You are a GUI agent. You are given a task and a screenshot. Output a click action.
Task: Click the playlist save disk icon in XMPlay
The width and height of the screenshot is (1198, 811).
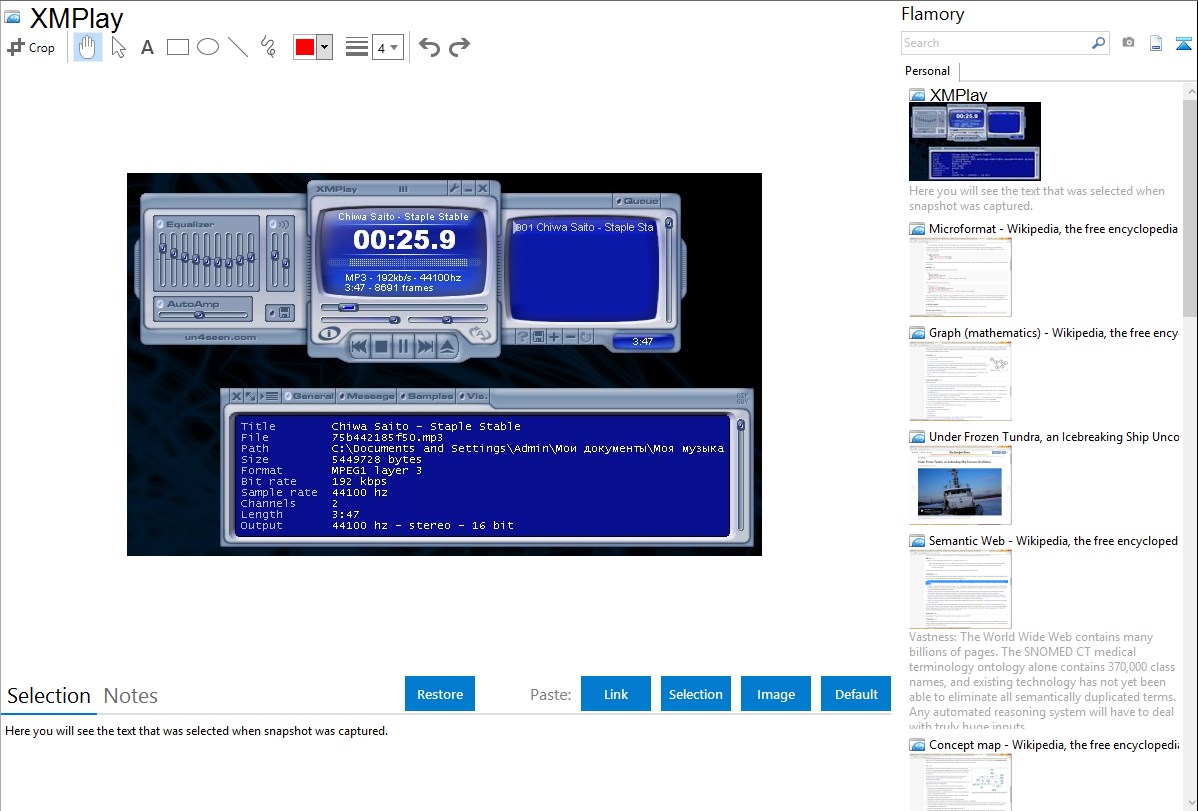(x=539, y=336)
